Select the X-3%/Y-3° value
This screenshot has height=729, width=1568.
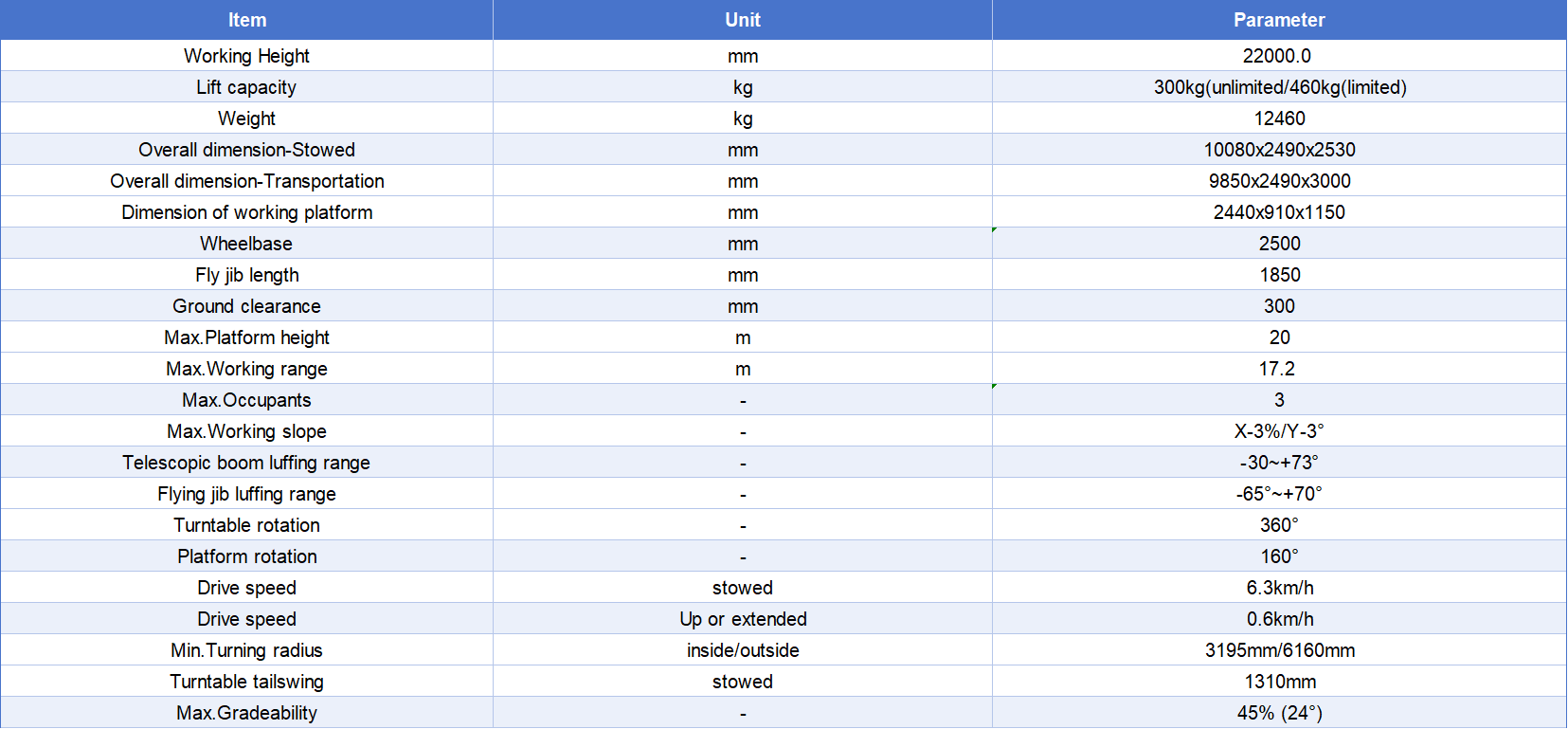1279,431
